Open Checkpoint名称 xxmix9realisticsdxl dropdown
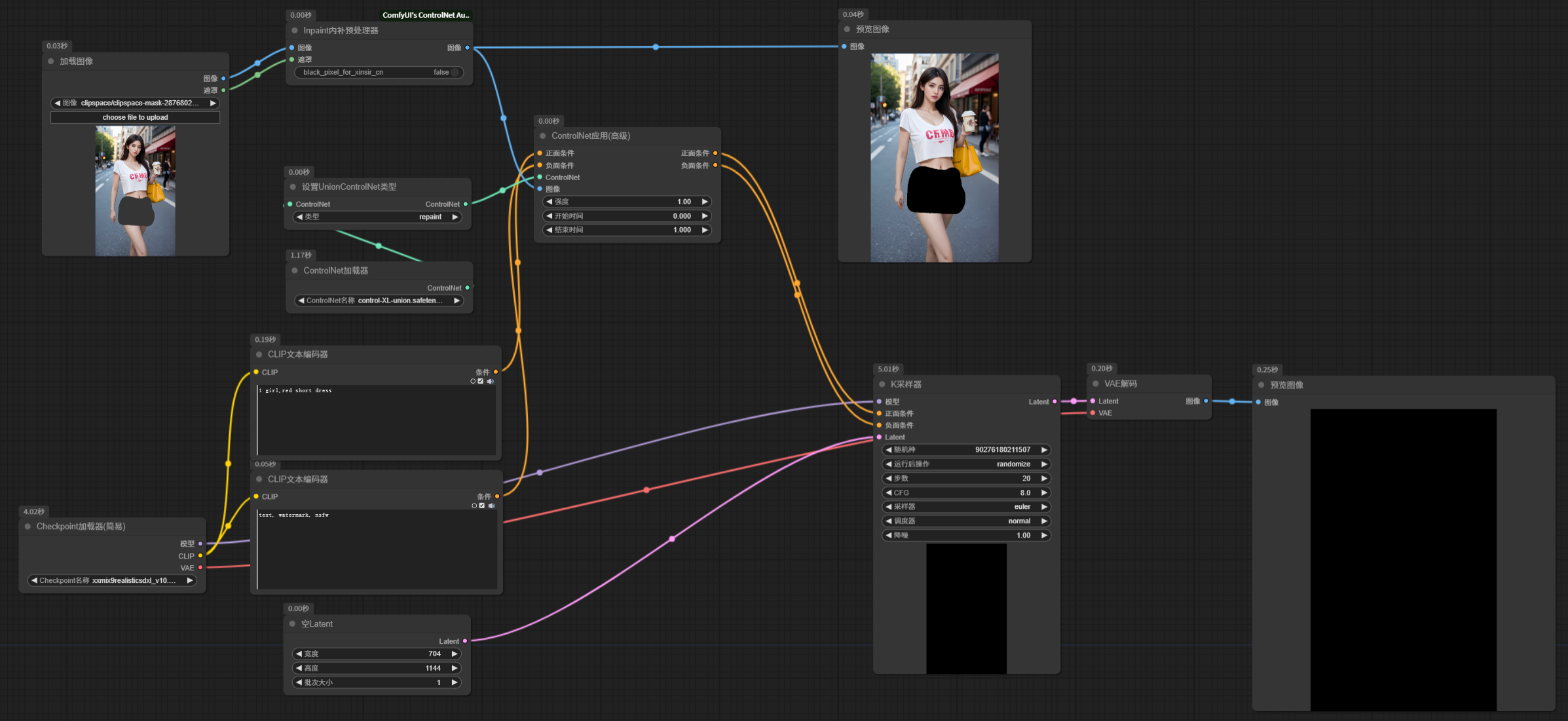 [x=112, y=580]
